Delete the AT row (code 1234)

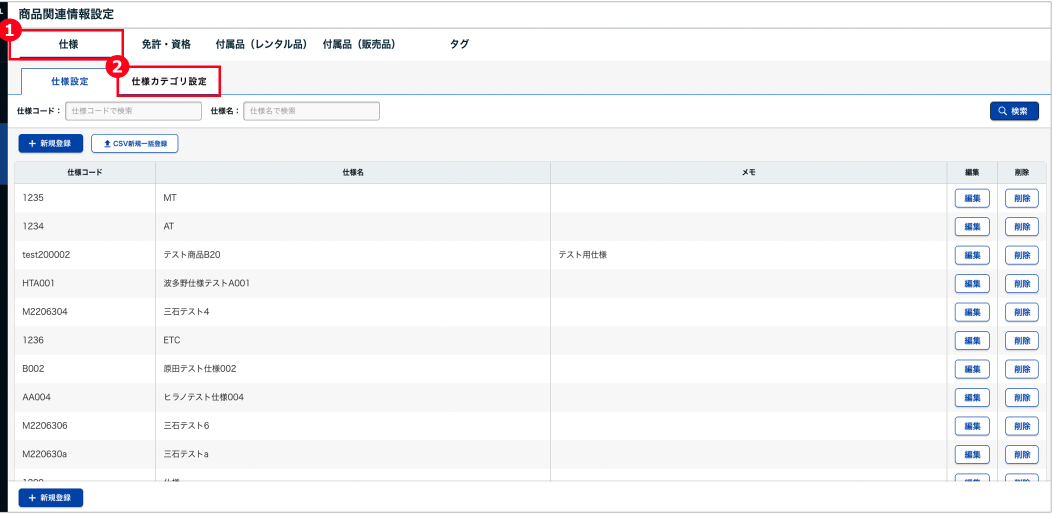[x=1021, y=226]
